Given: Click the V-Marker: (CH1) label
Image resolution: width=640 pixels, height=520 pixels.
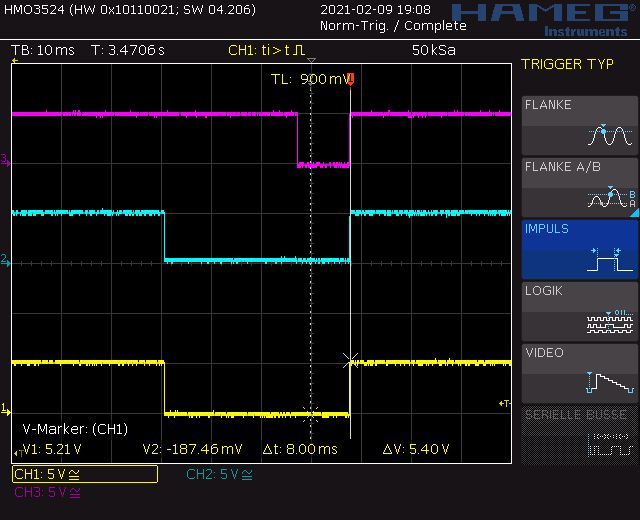Looking at the screenshot, I should pos(75,429).
